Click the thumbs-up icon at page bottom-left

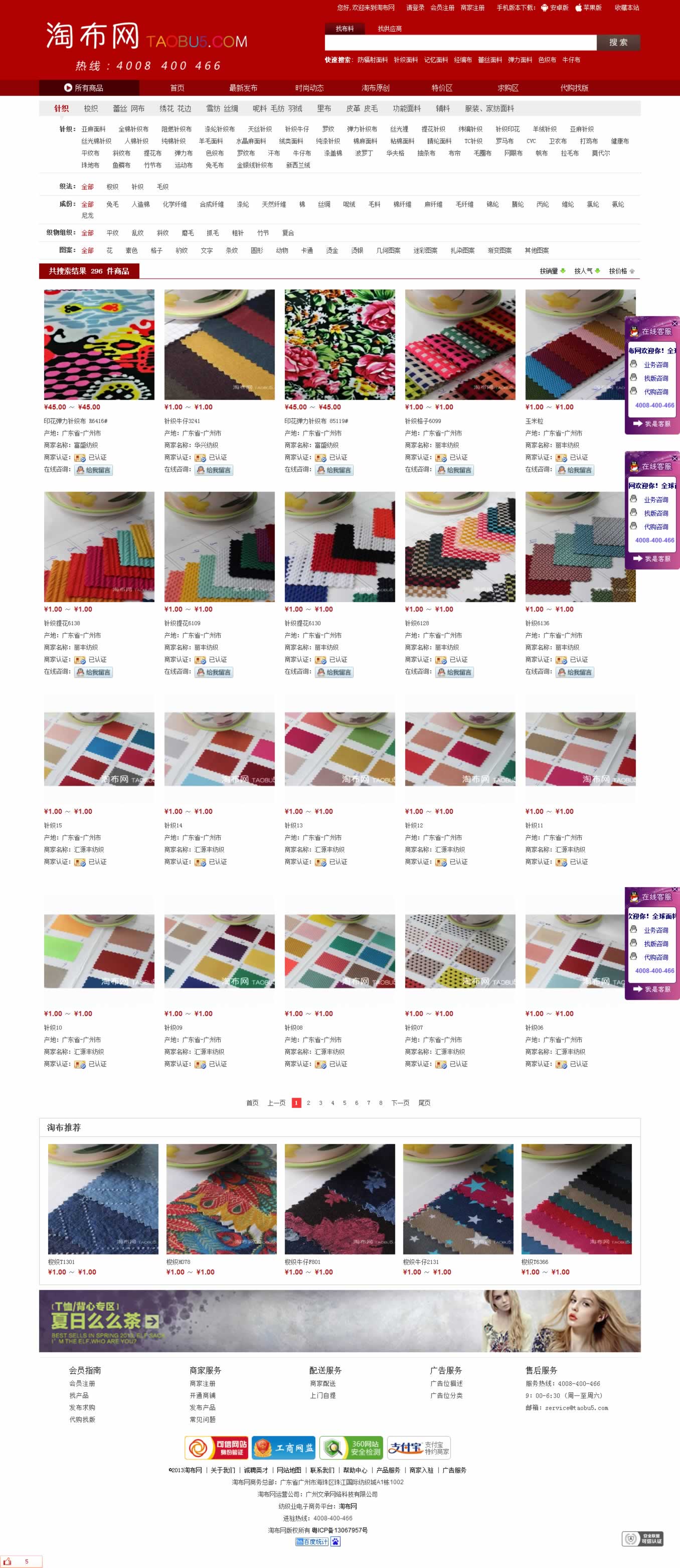8,1561
